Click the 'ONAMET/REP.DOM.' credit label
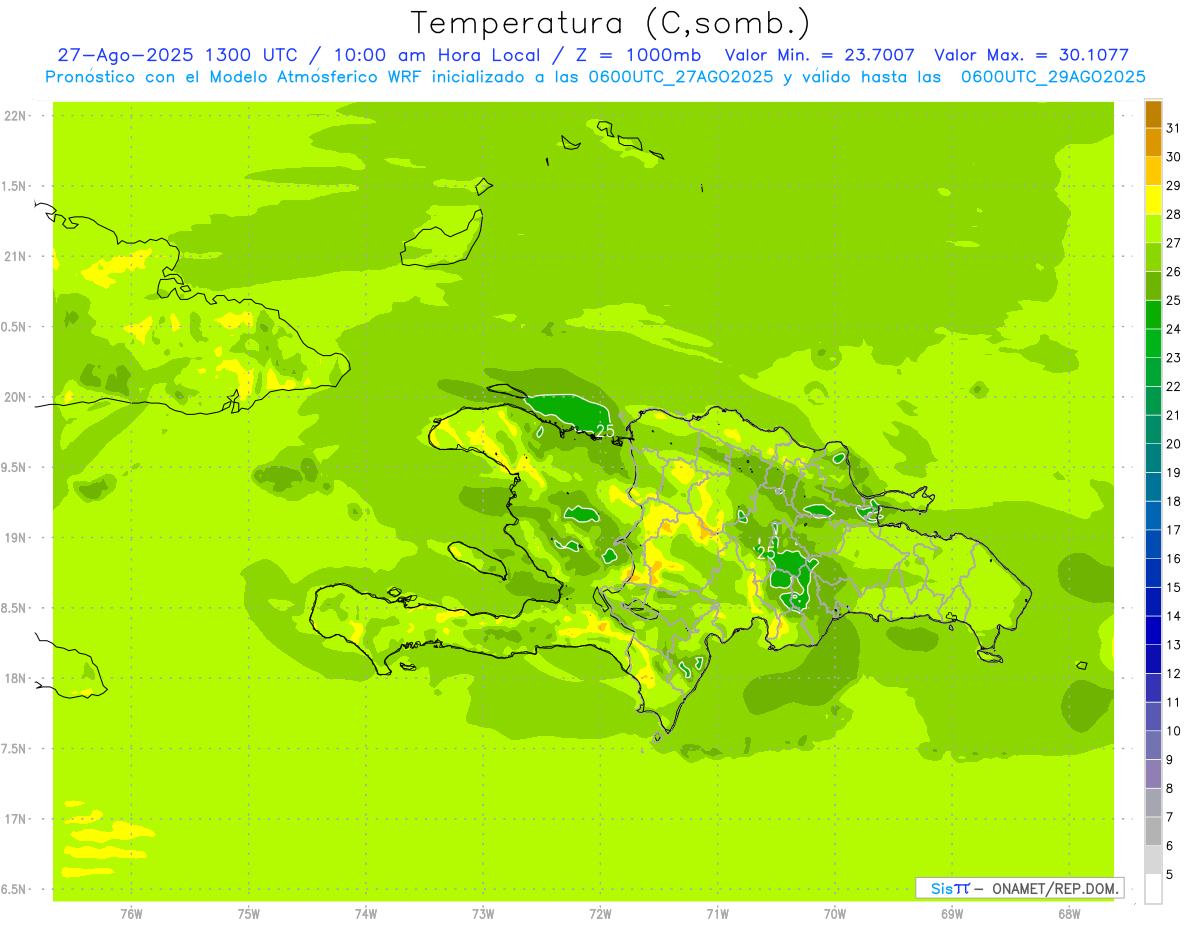The height and width of the screenshot is (927, 1200). coord(1055,888)
